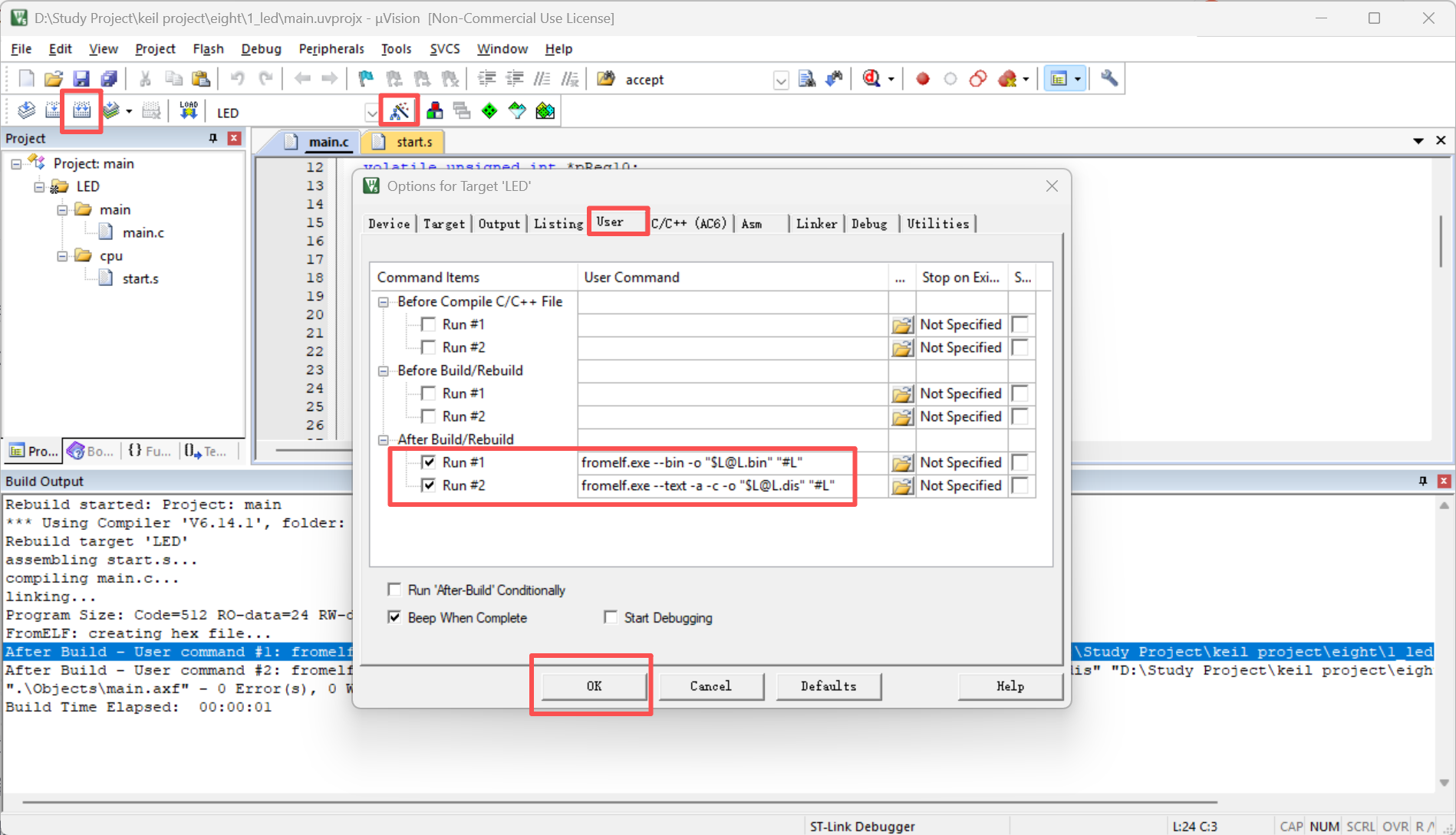1456x835 pixels.
Task: Open the Flash menu
Action: (x=208, y=48)
